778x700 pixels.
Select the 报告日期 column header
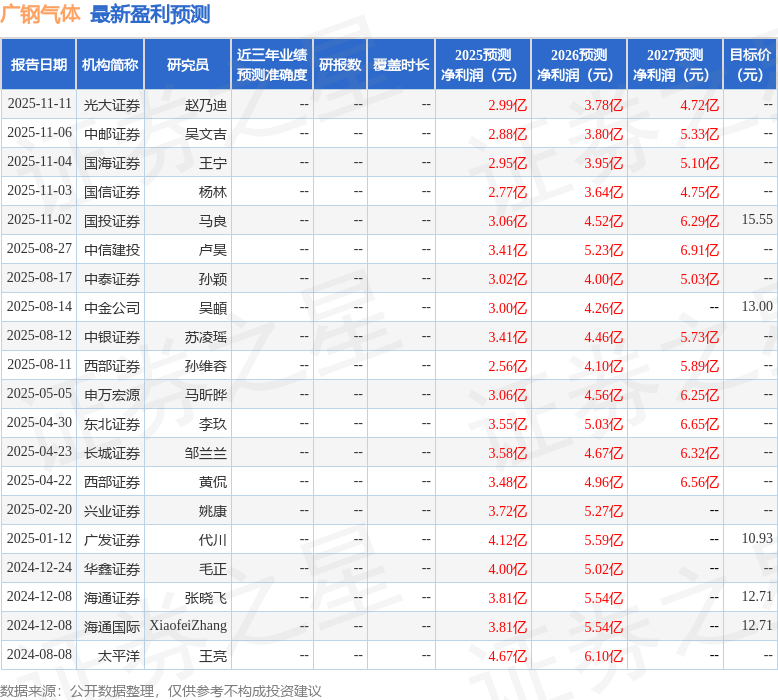click(x=39, y=64)
